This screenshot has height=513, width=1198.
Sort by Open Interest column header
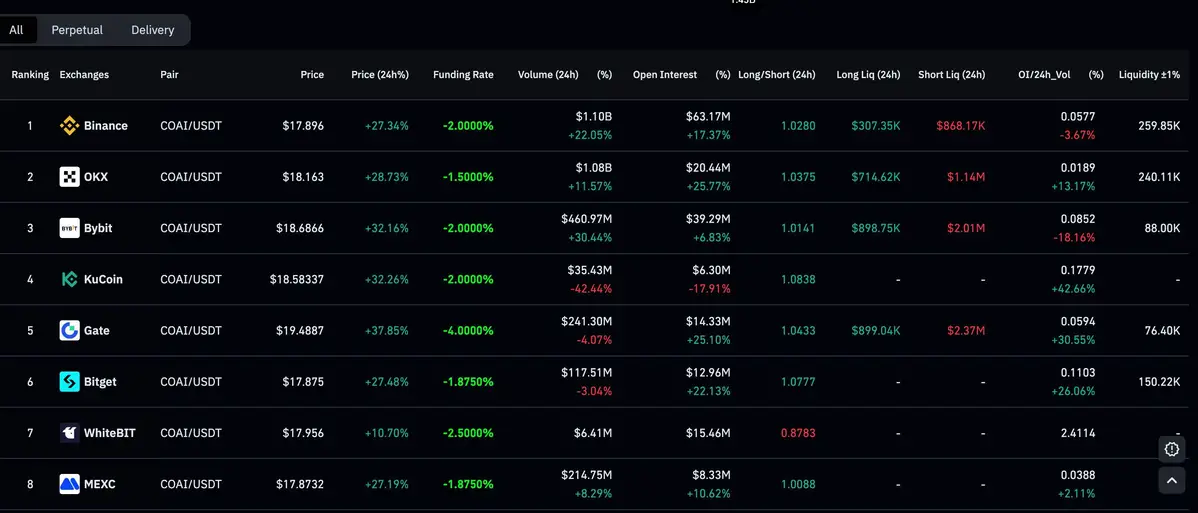[x=664, y=75]
